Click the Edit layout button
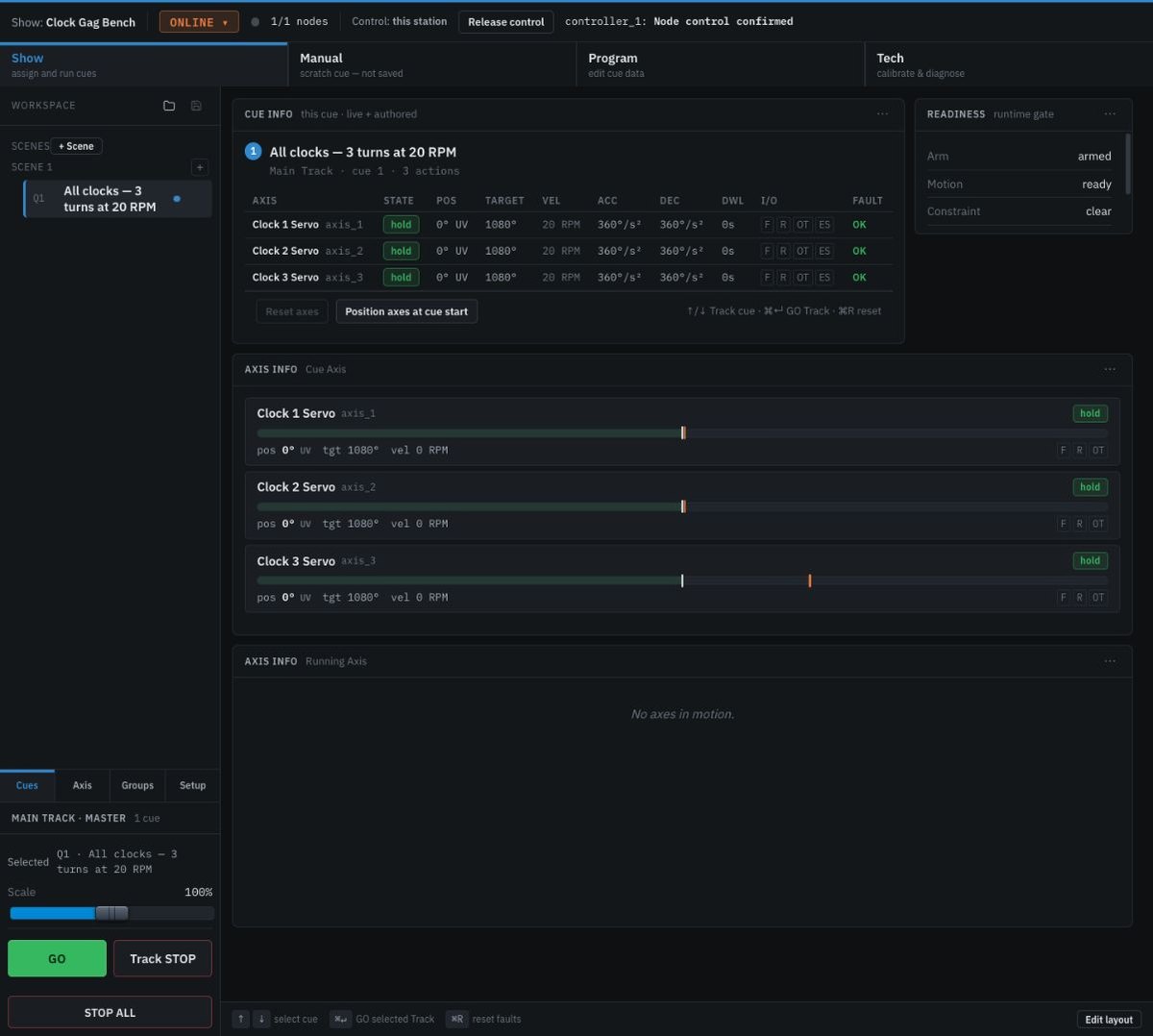Screen dimensions: 1153x1036 point(1109,1020)
